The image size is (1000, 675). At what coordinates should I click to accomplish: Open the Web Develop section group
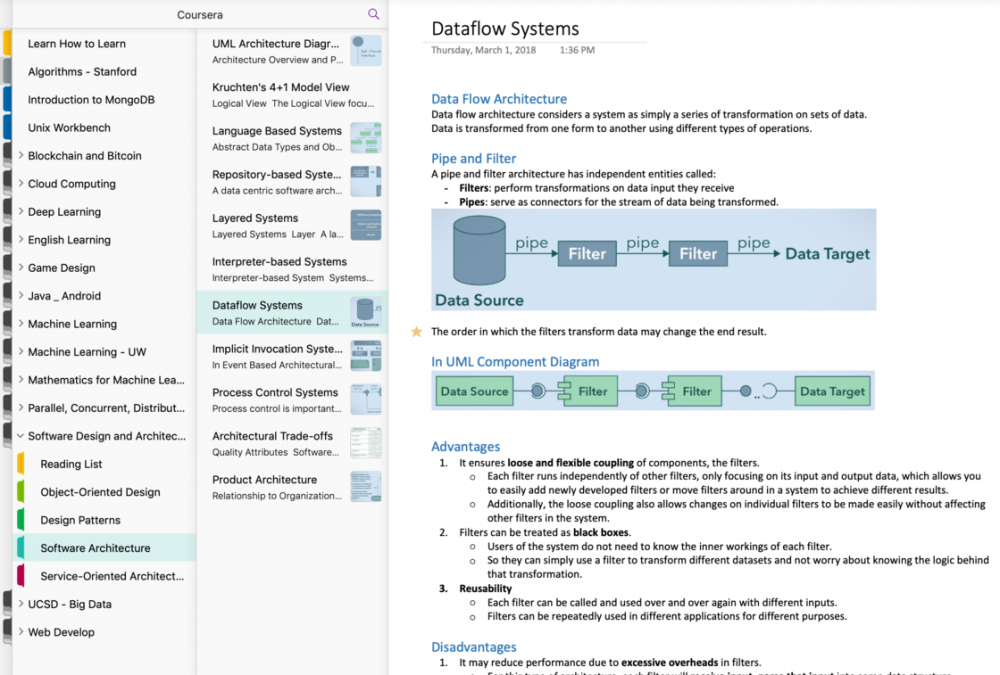[104, 632]
